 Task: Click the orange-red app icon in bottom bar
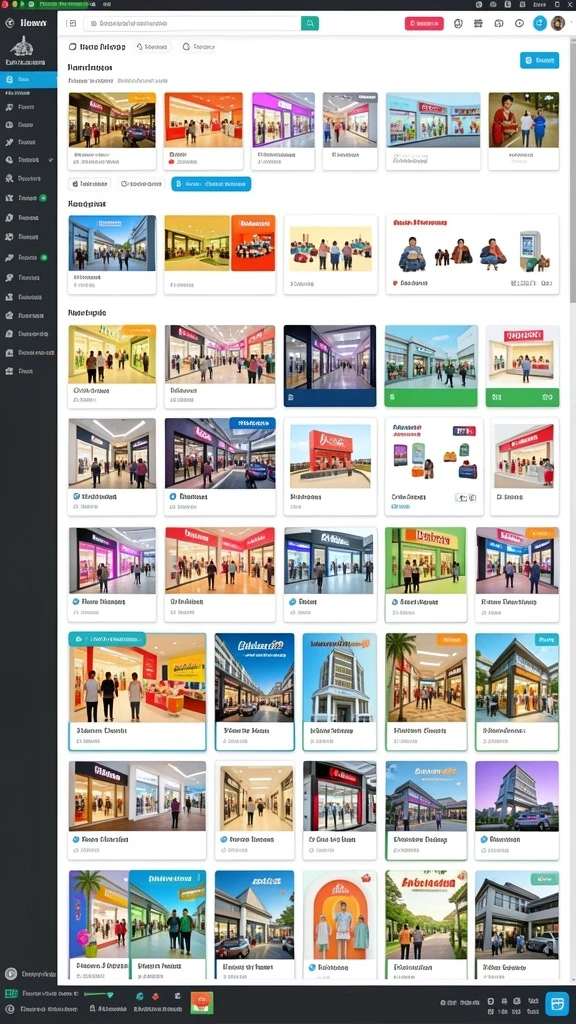pos(202,1002)
